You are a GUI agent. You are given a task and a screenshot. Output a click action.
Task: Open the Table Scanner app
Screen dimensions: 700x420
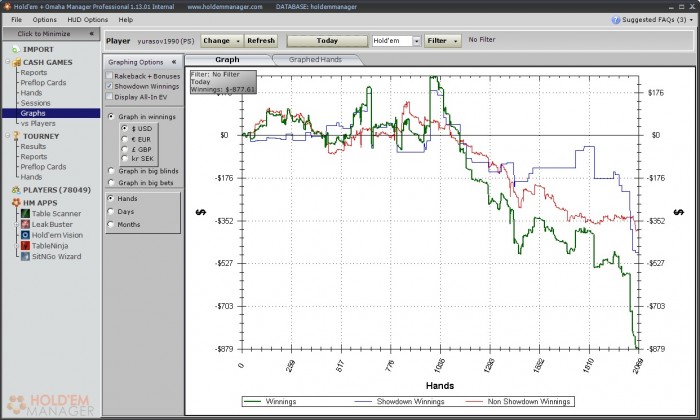pos(54,213)
